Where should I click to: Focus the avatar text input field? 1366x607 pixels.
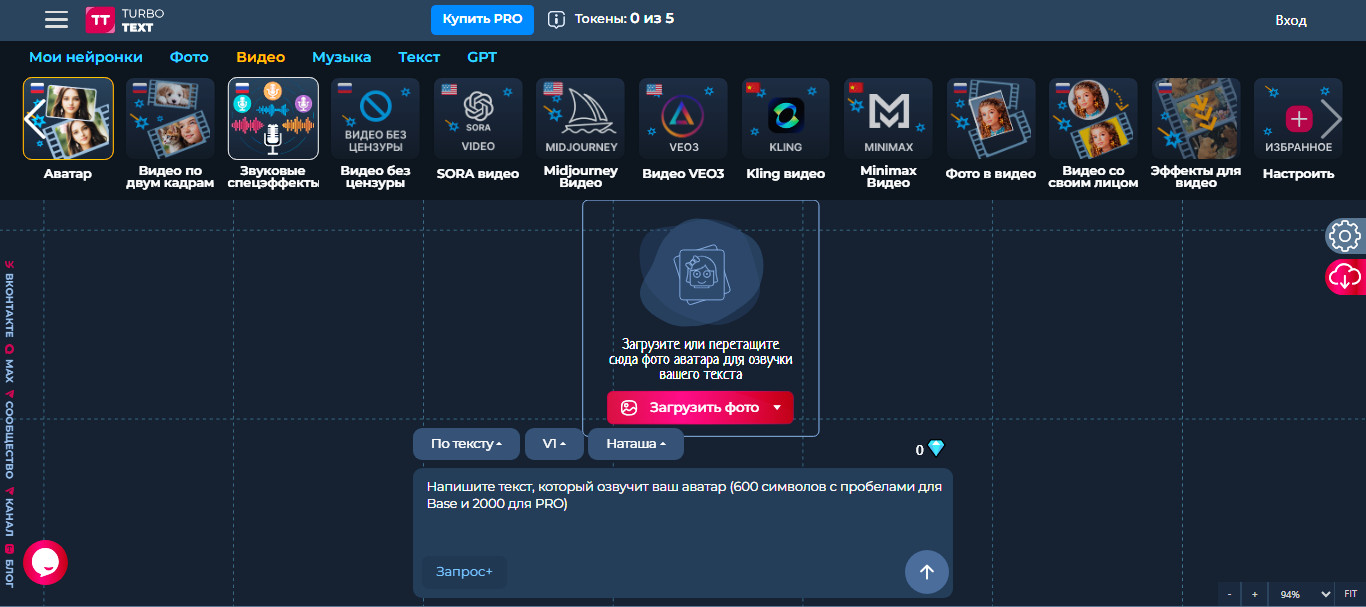[683, 510]
